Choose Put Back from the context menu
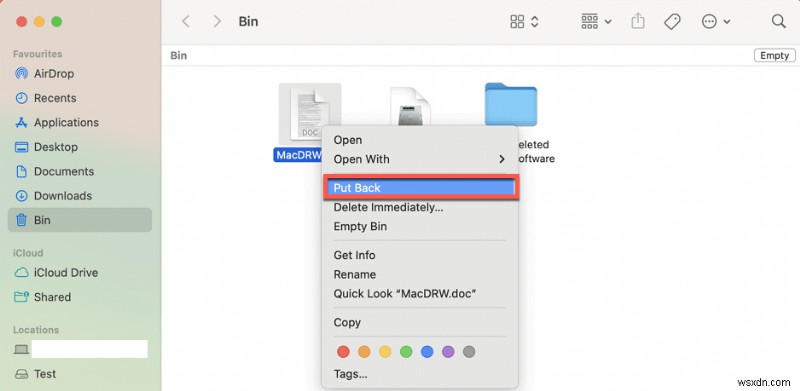 click(419, 188)
